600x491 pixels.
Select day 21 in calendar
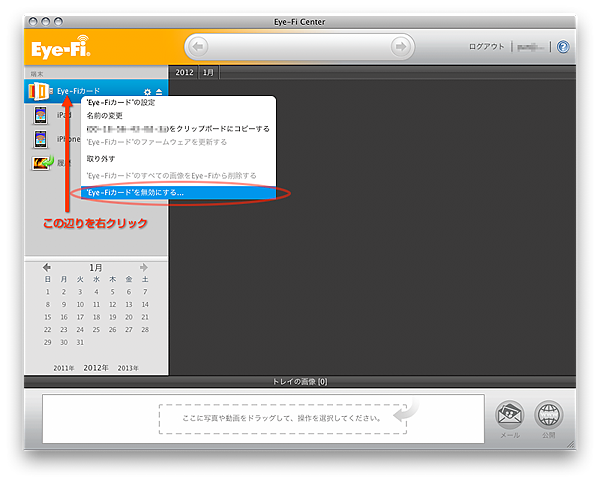tap(145, 317)
